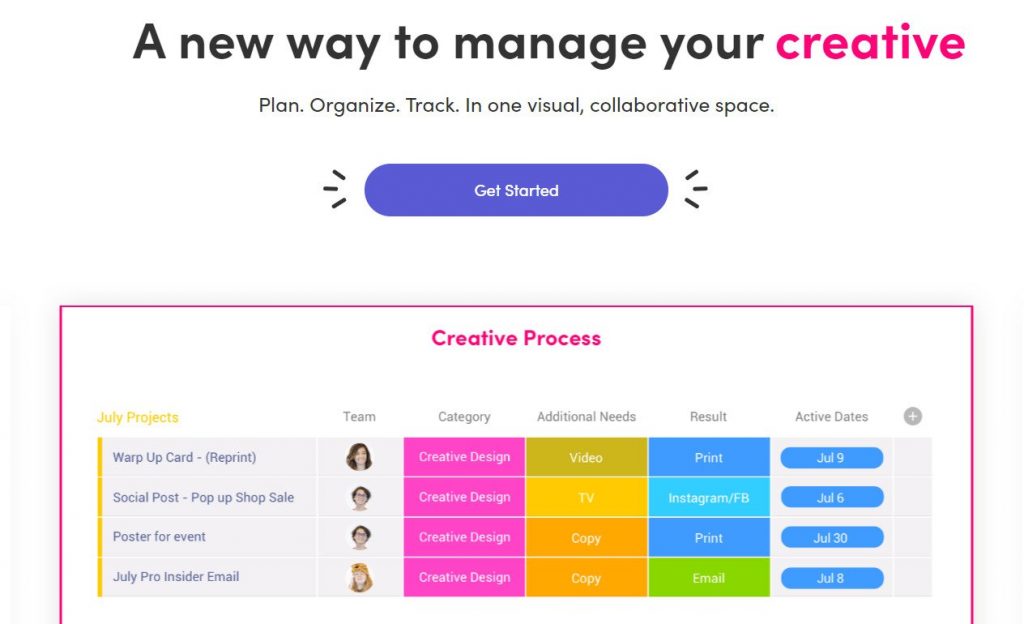
Task: Change the TV status on Social Post row
Action: pos(586,497)
